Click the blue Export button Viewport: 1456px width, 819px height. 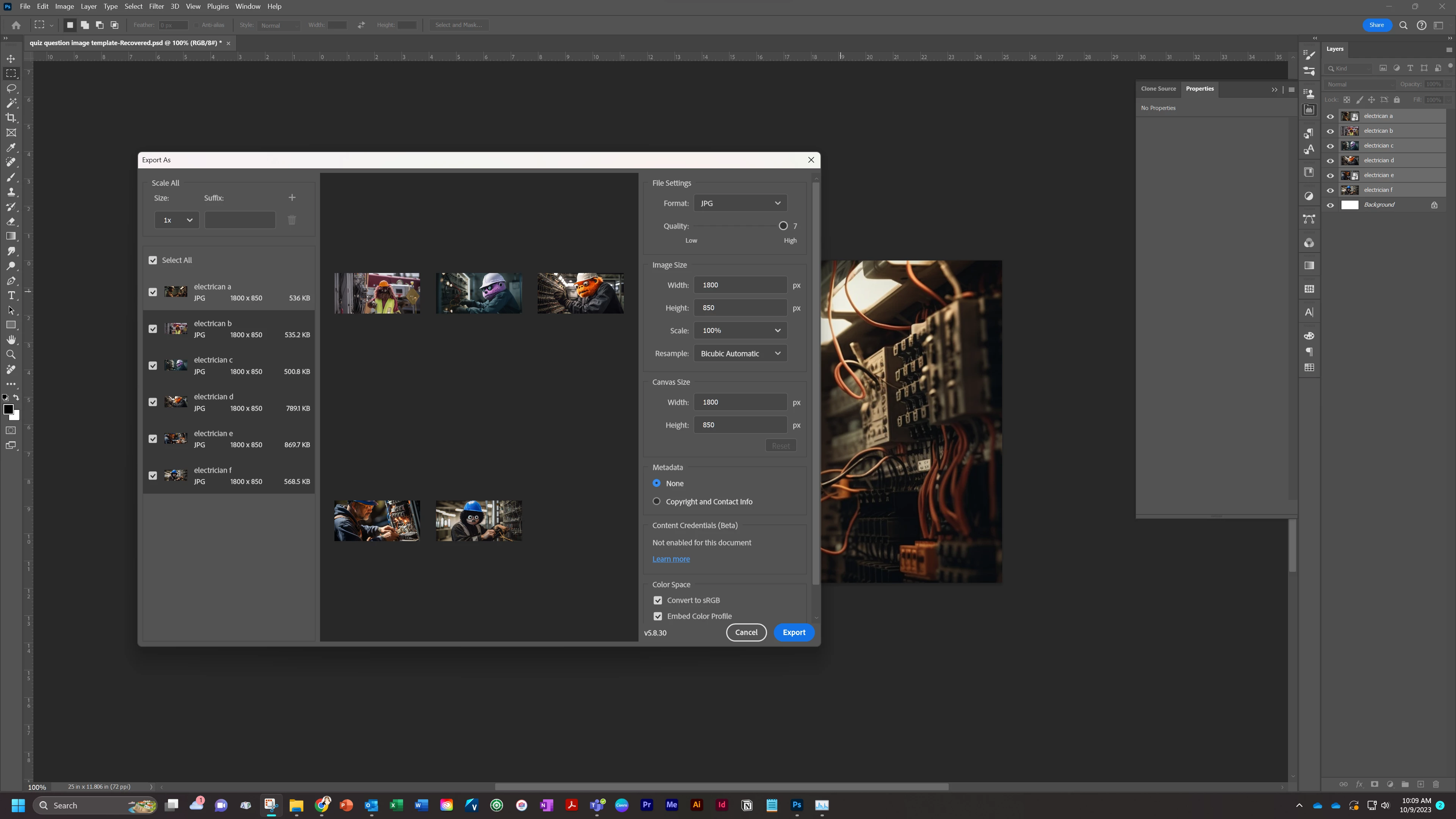794,632
